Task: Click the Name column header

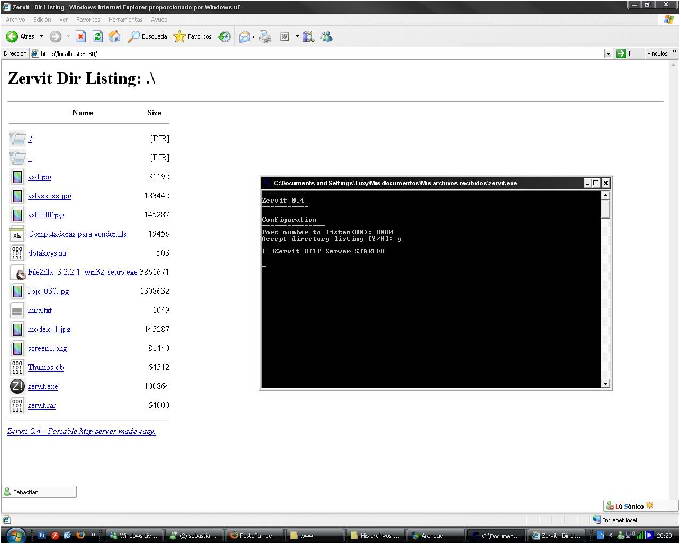Action: pyautogui.click(x=83, y=113)
